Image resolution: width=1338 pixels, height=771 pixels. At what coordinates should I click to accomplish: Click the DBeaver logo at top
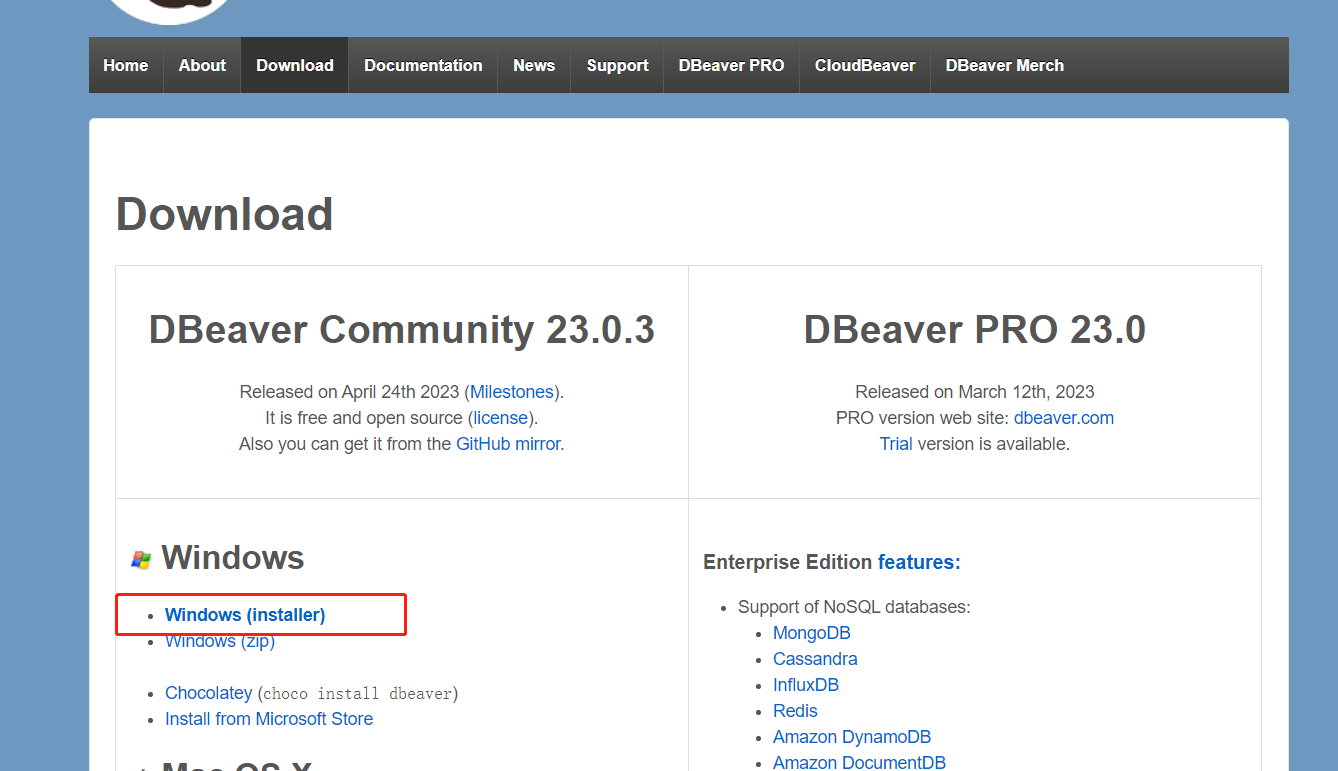[170, 8]
